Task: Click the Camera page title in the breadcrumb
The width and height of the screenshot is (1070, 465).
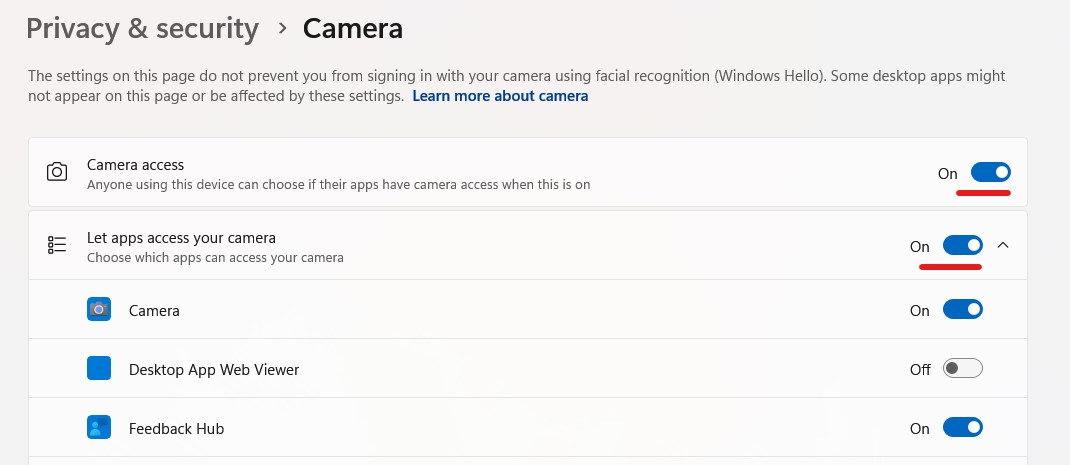Action: [353, 29]
